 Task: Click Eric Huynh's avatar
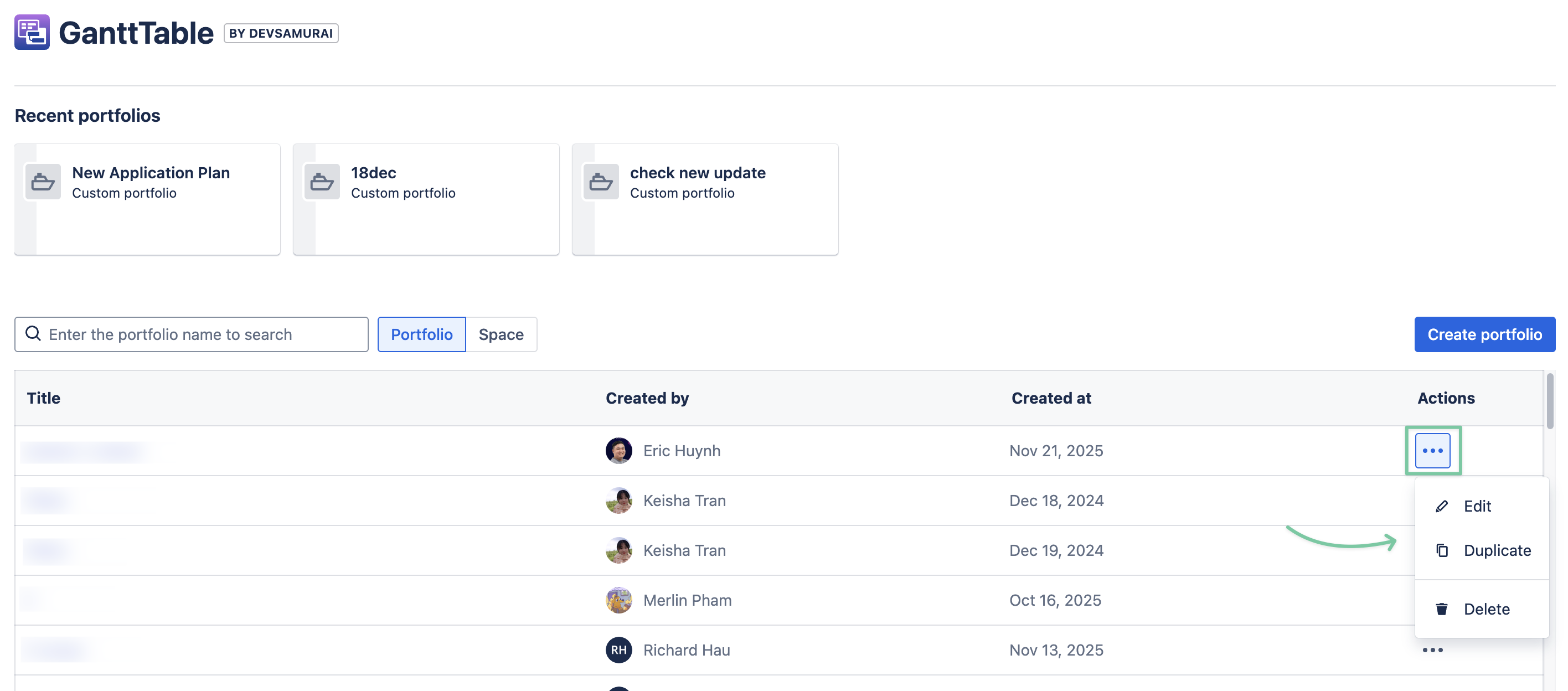click(618, 451)
